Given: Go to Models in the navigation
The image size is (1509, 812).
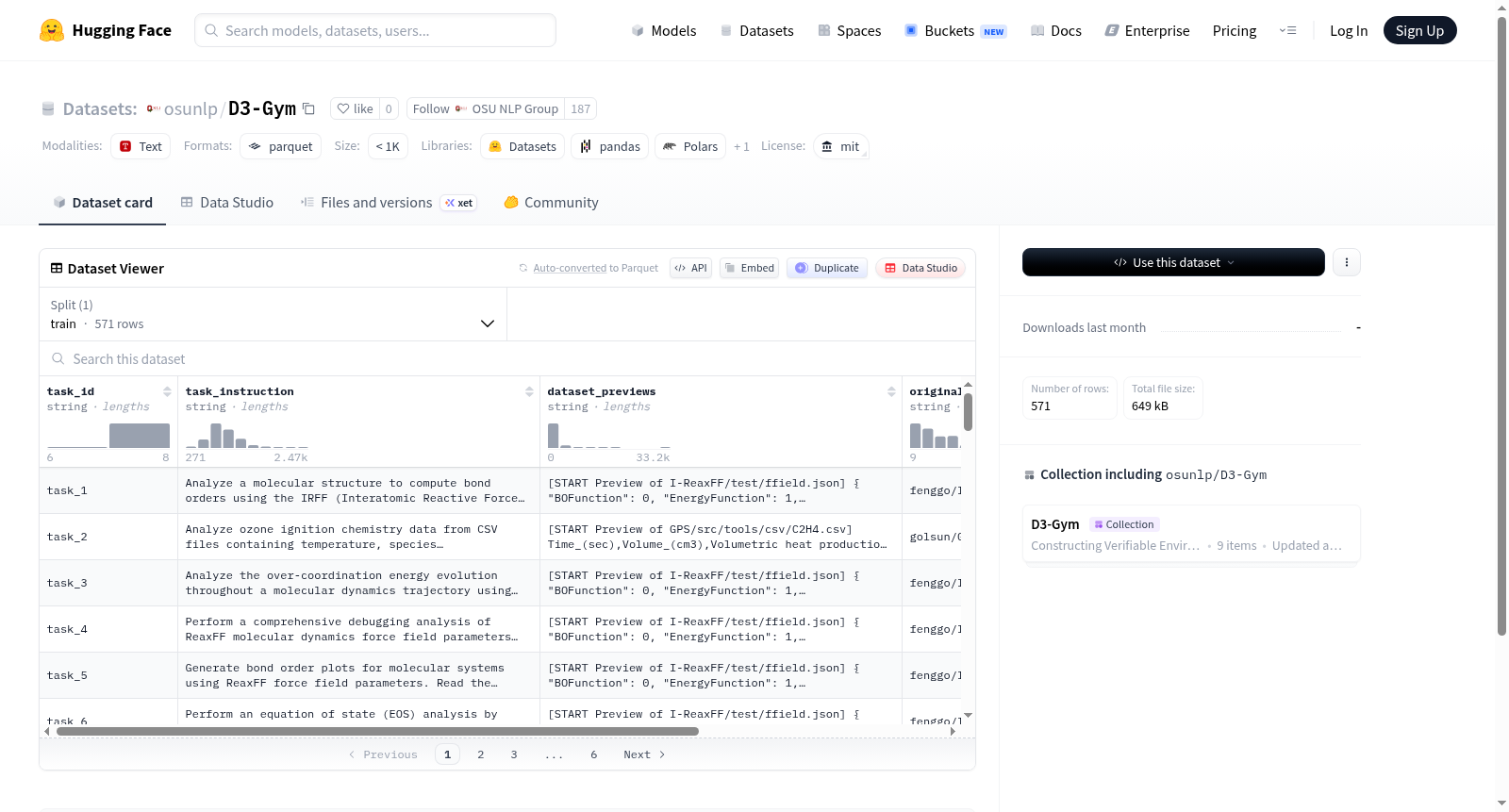Looking at the screenshot, I should click(664, 30).
